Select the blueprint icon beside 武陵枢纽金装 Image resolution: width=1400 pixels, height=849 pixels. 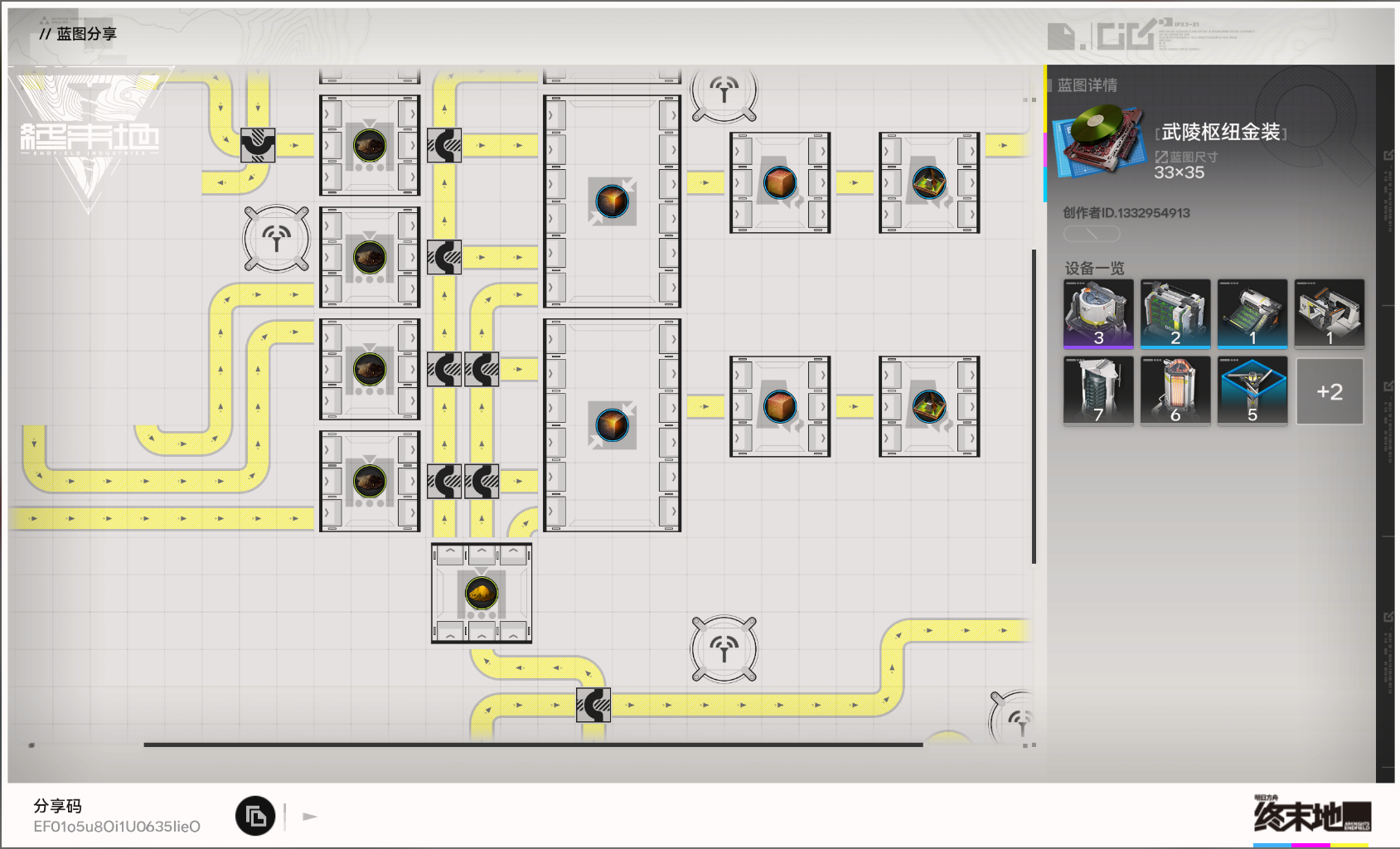pos(1098,139)
